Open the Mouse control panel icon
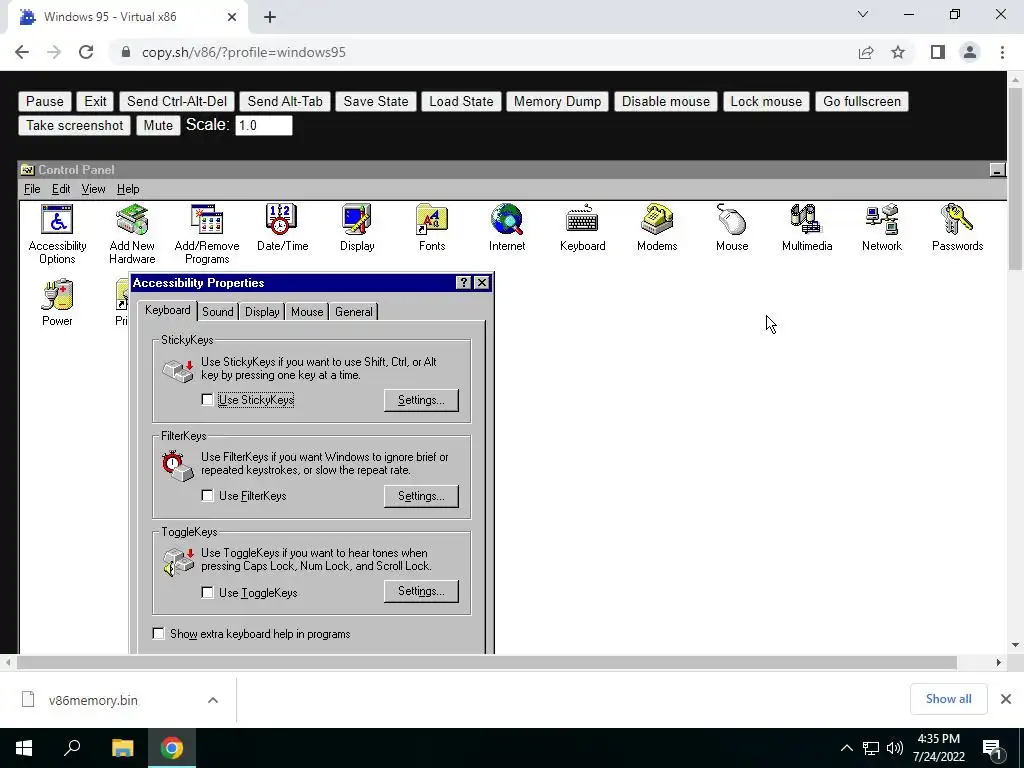Screen dimensions: 1024x768 click(731, 227)
